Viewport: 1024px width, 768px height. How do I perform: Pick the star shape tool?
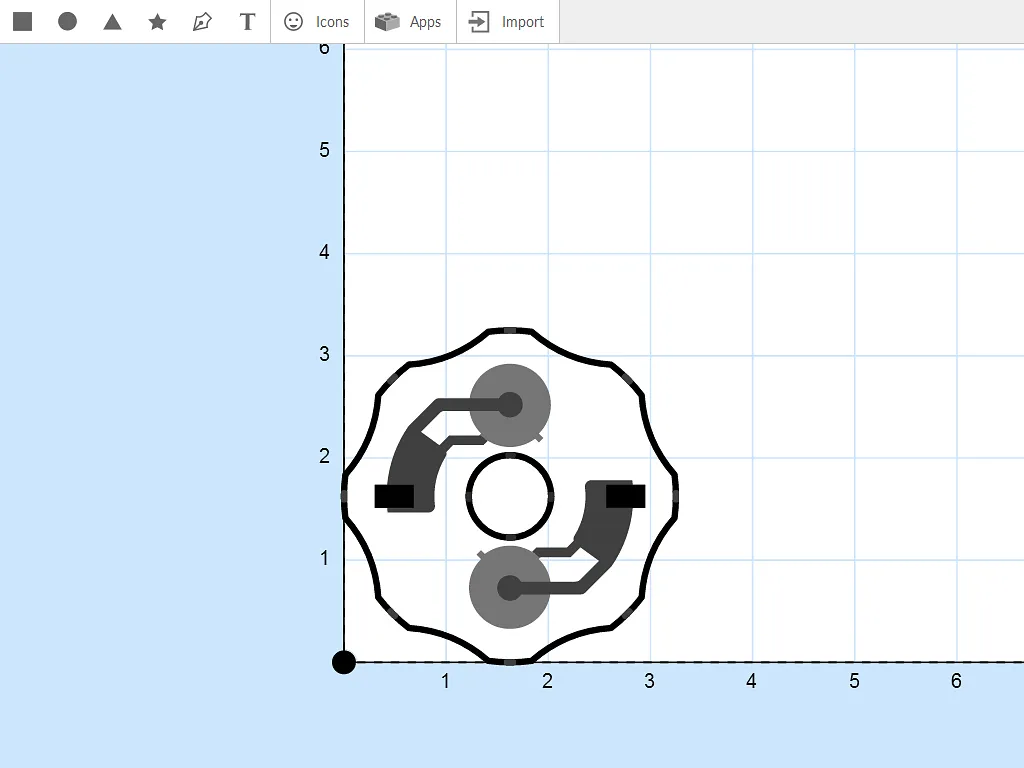(x=157, y=21)
